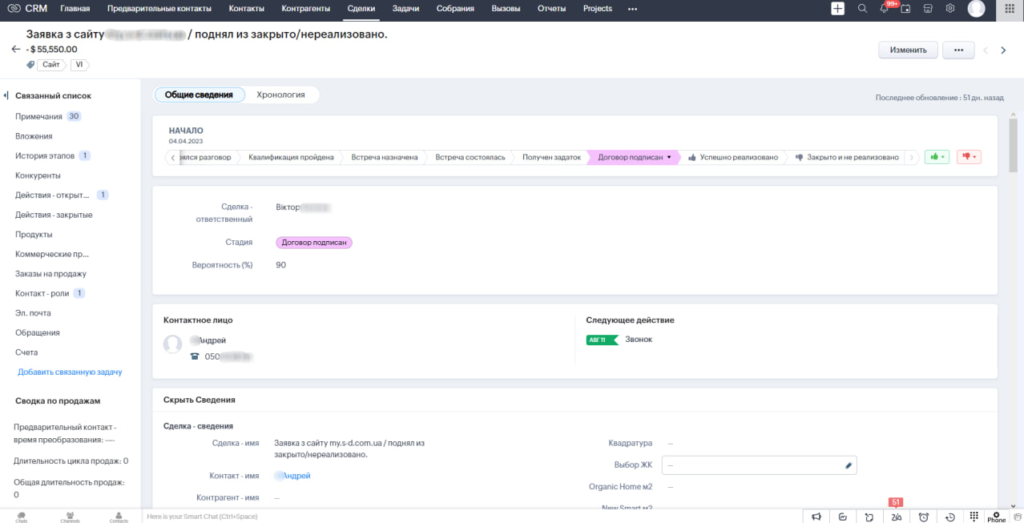Open Вложения related list
This screenshot has height=523, width=1024.
point(34,136)
